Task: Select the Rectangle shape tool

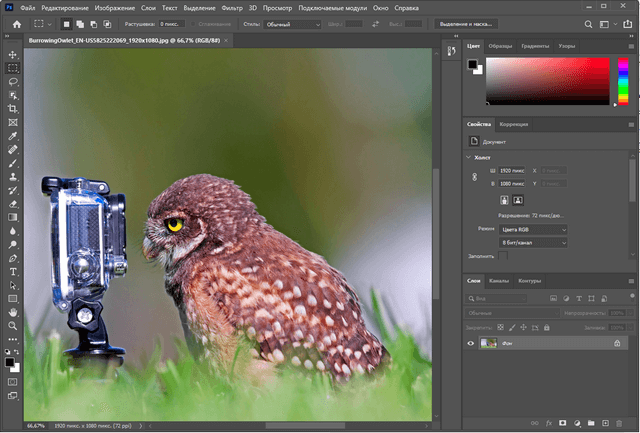Action: click(13, 299)
